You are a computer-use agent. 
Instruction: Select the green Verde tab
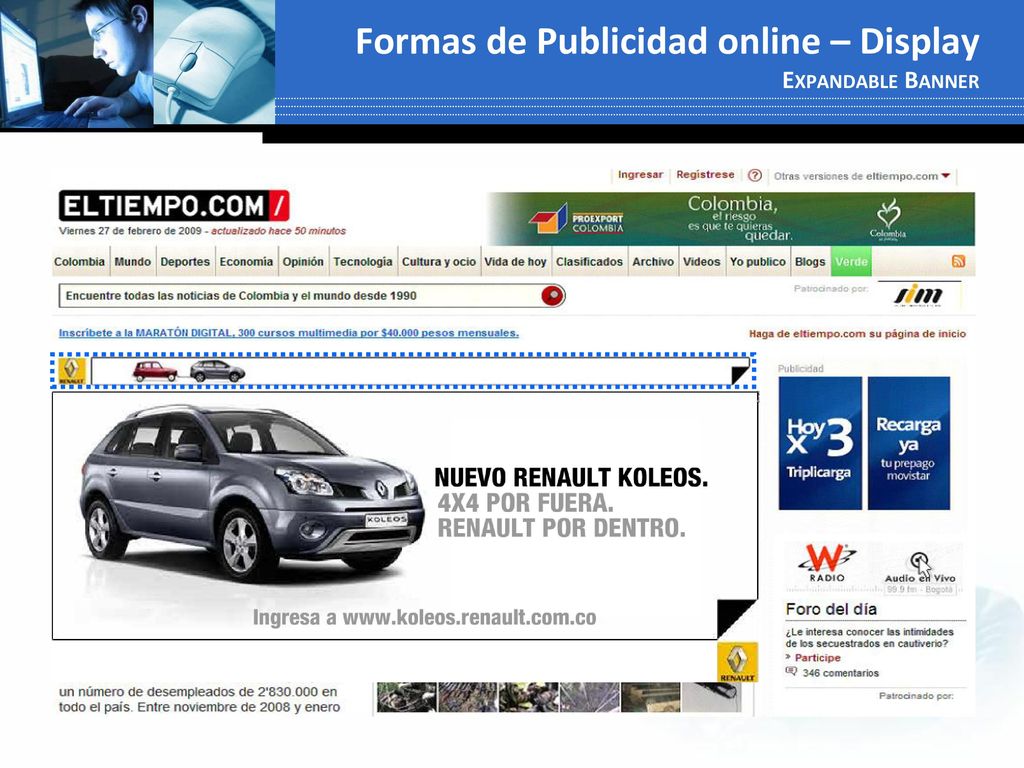pos(851,262)
